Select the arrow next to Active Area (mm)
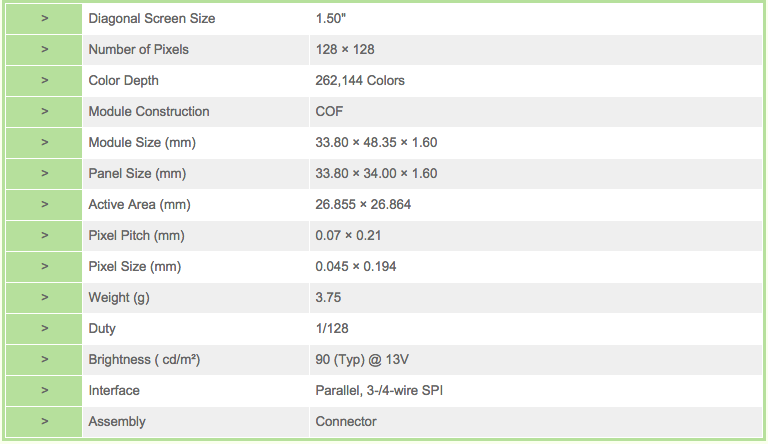This screenshot has height=444, width=768. tap(45, 204)
